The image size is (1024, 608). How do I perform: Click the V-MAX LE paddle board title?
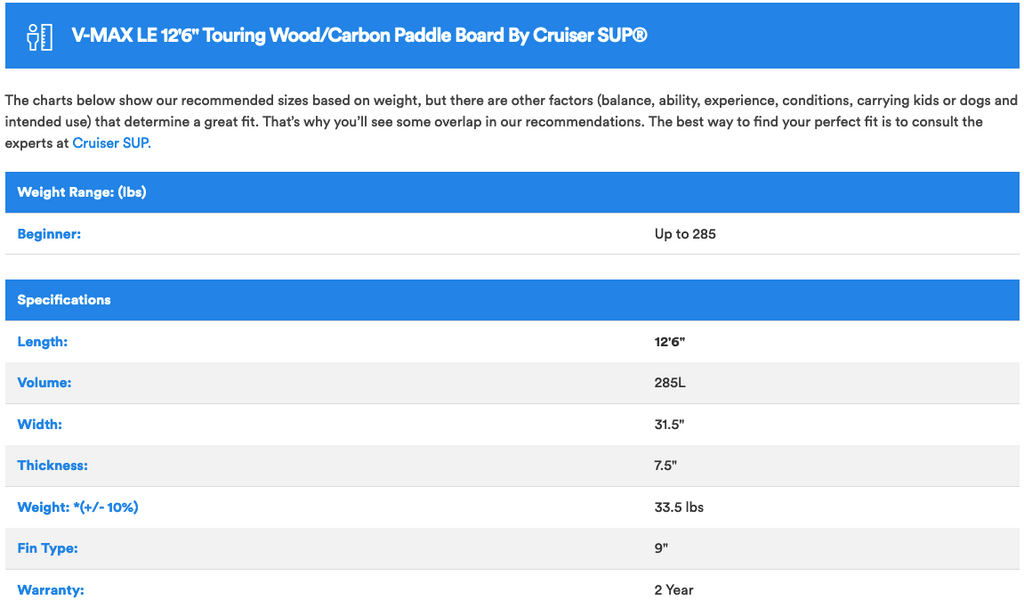pos(360,36)
